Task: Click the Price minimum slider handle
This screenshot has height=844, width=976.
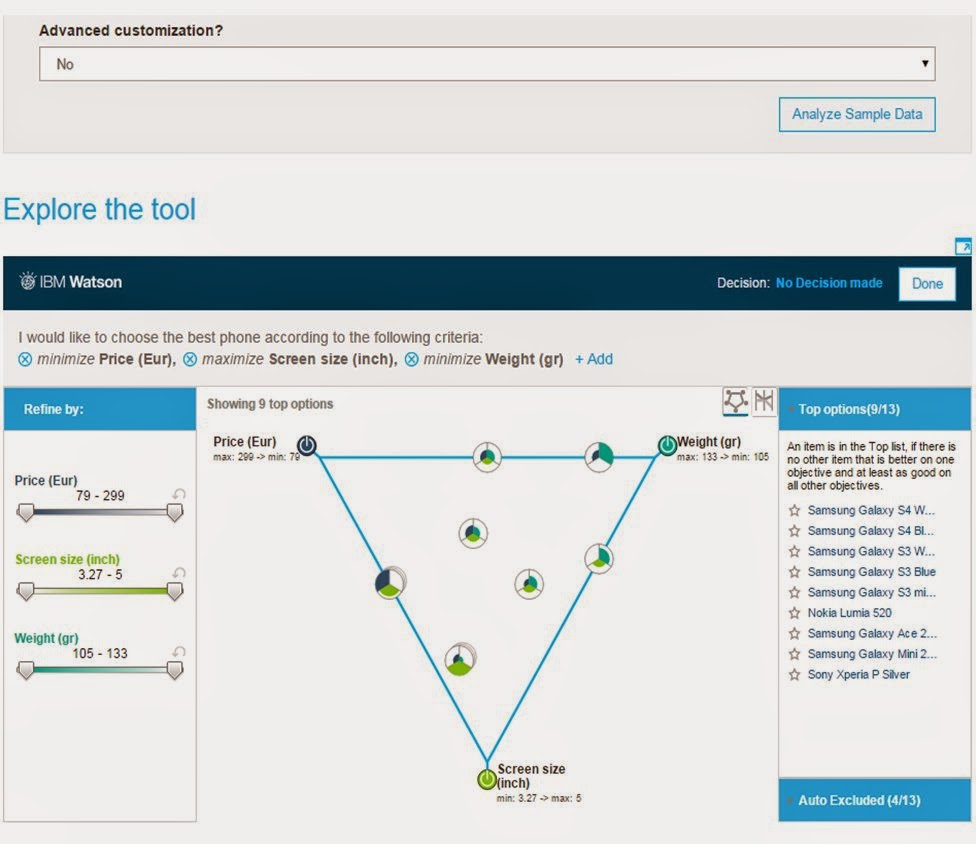Action: [x=26, y=512]
